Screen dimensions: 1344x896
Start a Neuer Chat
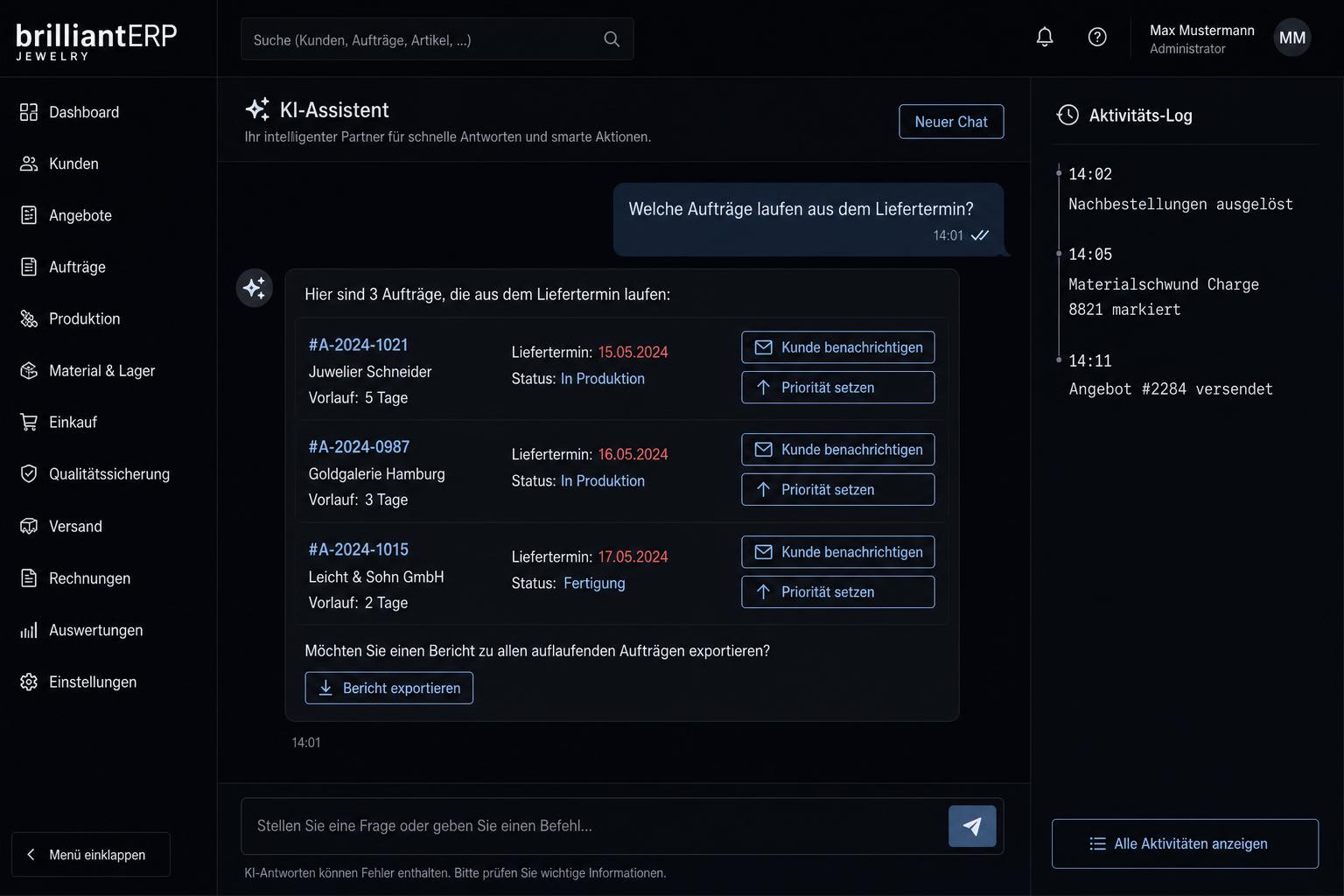coord(951,122)
